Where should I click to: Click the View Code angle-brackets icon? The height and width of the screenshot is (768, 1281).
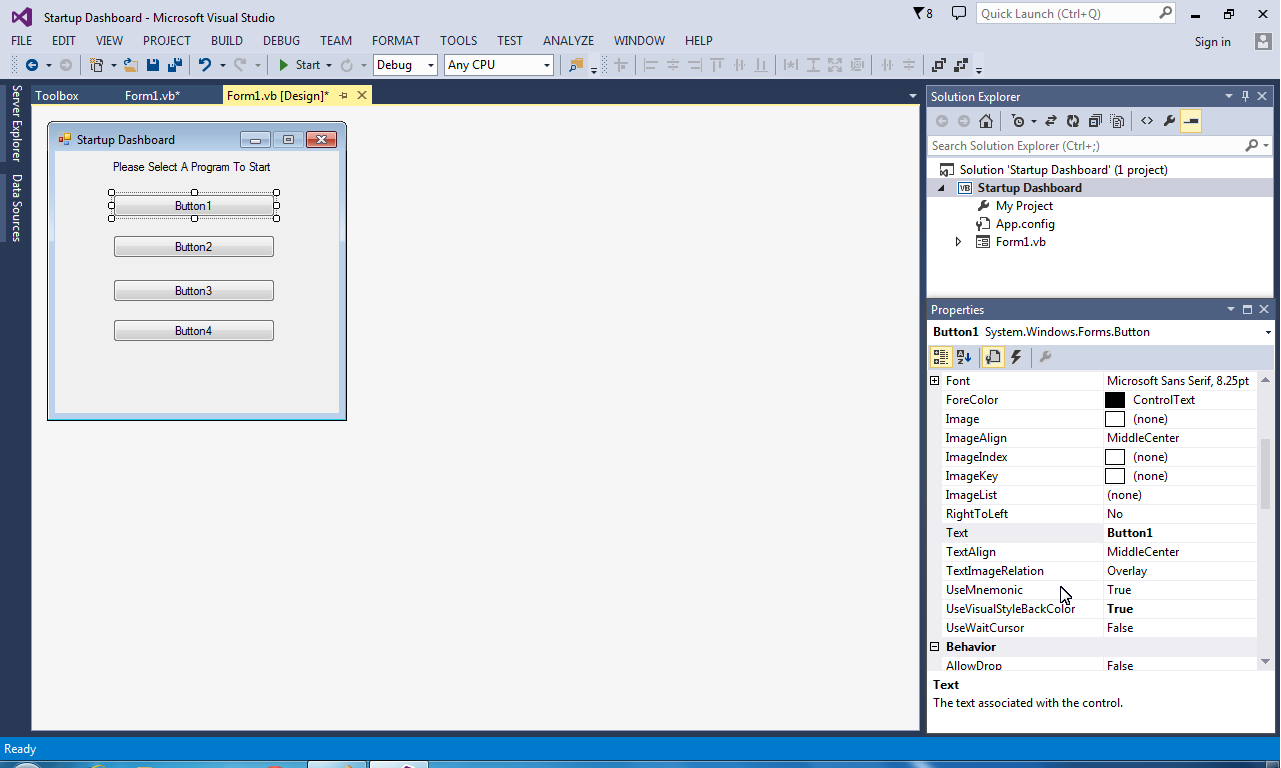1147,121
